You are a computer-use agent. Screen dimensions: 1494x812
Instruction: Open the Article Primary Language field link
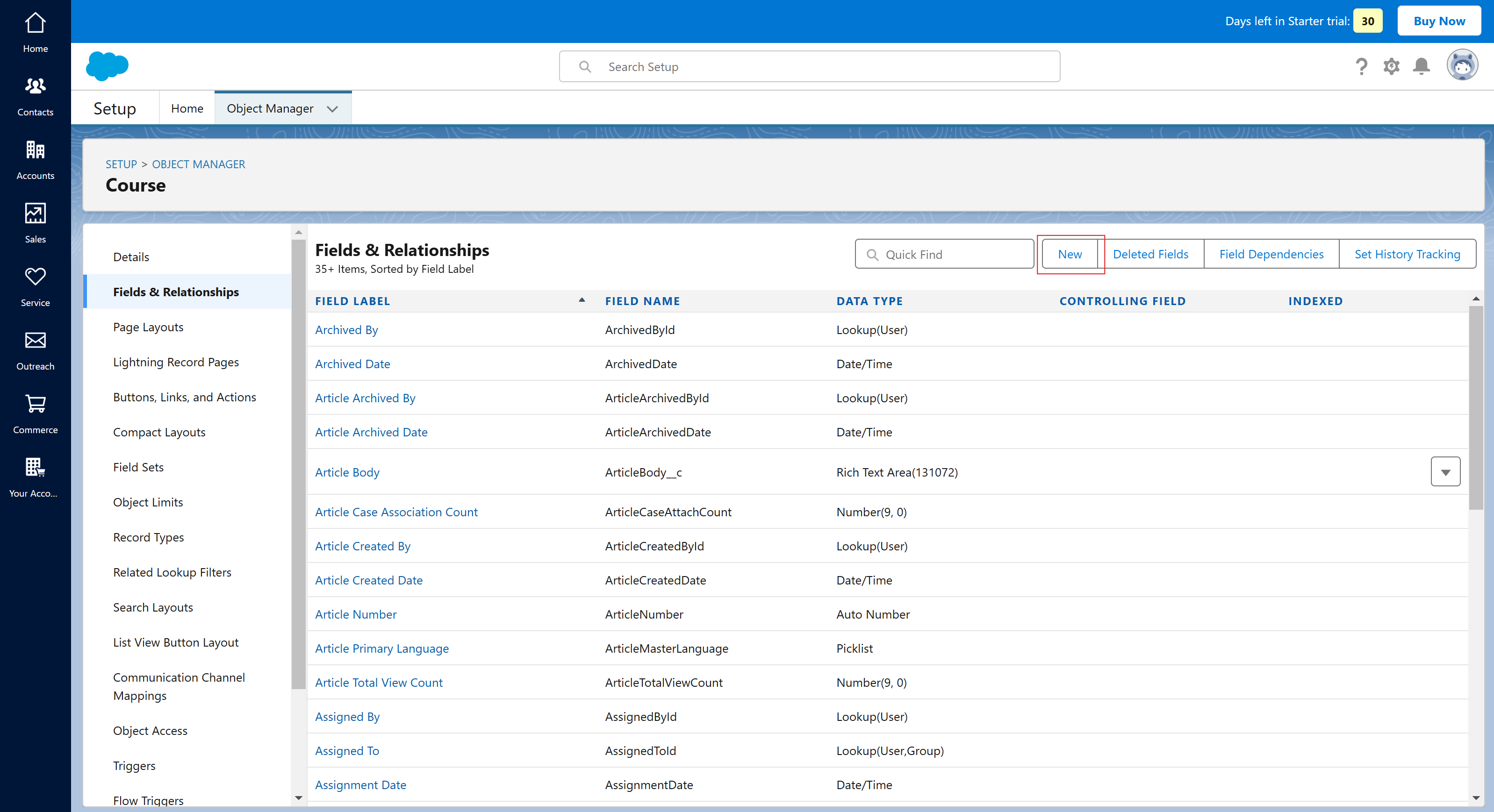[381, 648]
